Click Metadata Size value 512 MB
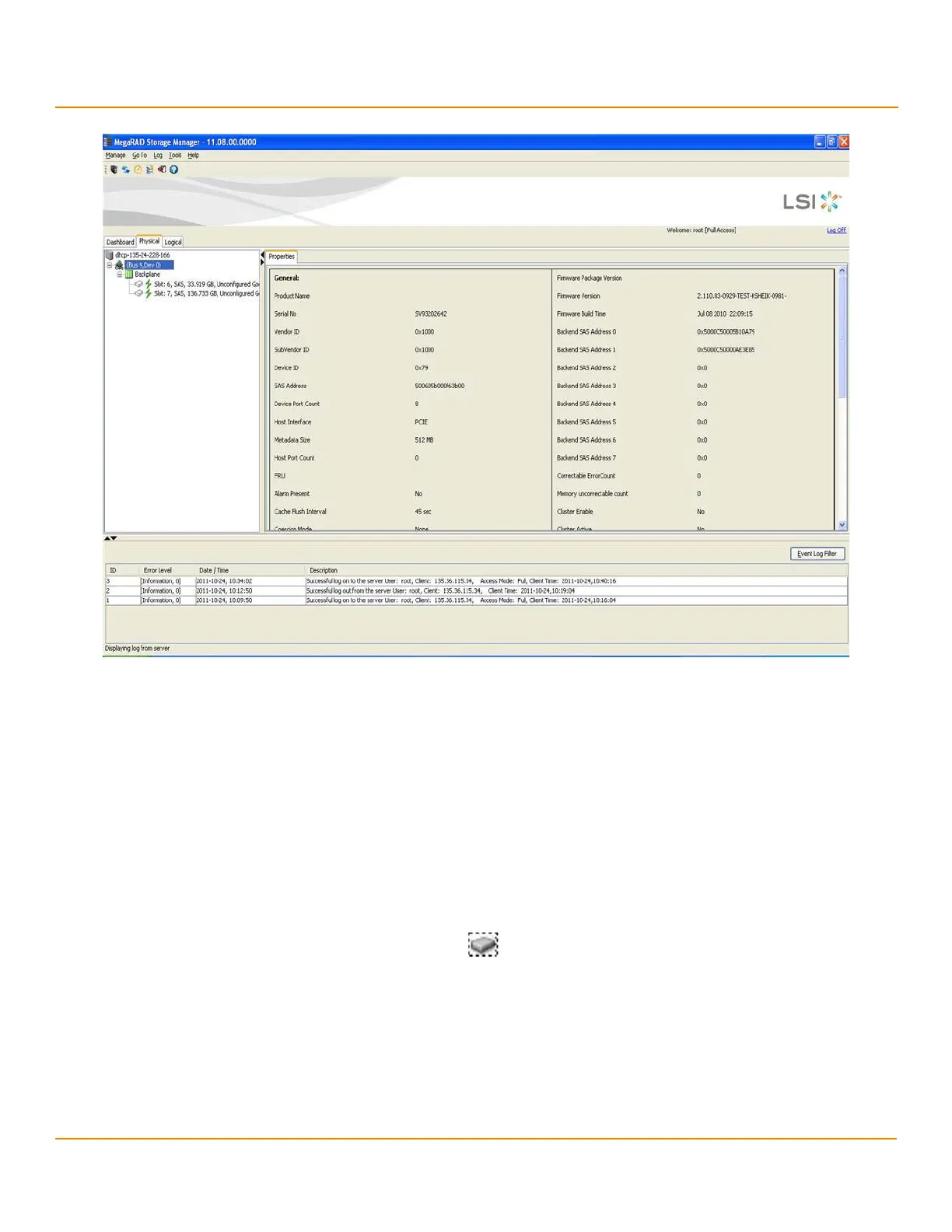This screenshot has height=1232, width=952. pyautogui.click(x=424, y=440)
